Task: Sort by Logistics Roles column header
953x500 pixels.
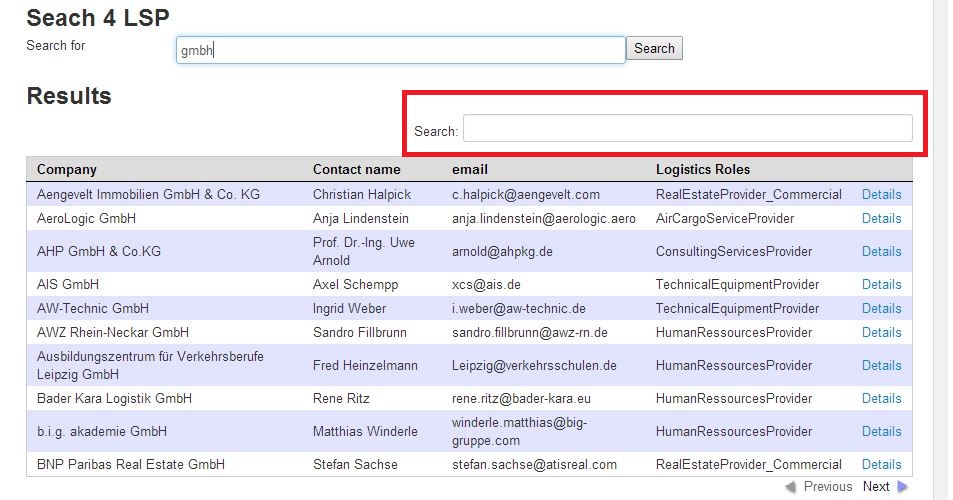Action: tap(703, 170)
